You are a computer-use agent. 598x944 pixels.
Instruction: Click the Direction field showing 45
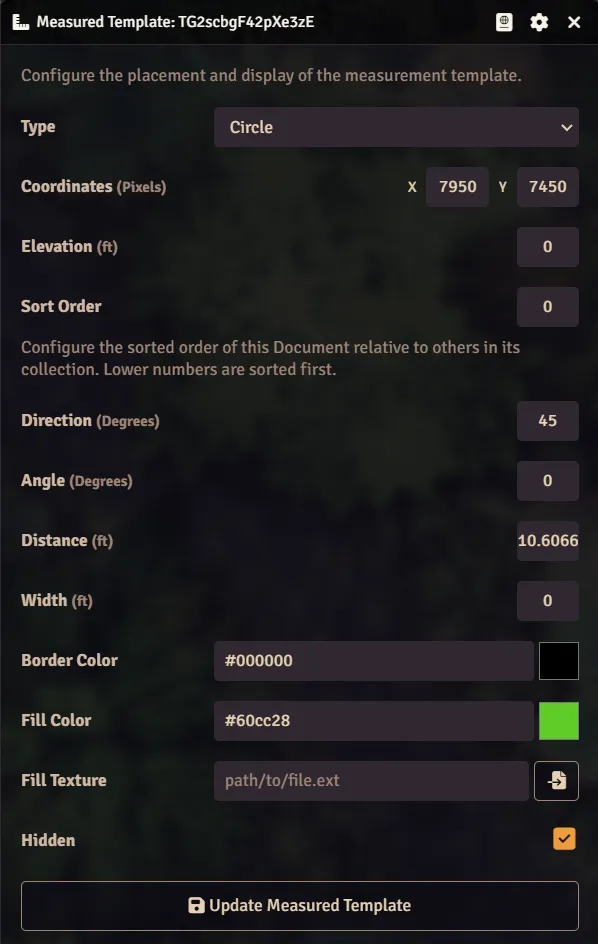point(547,421)
